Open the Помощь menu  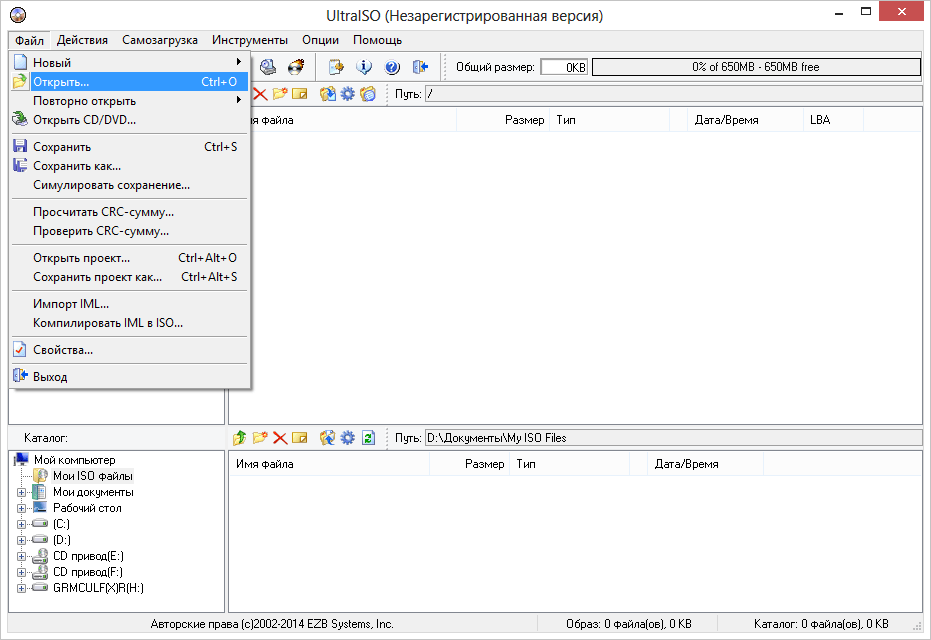pyautogui.click(x=378, y=40)
